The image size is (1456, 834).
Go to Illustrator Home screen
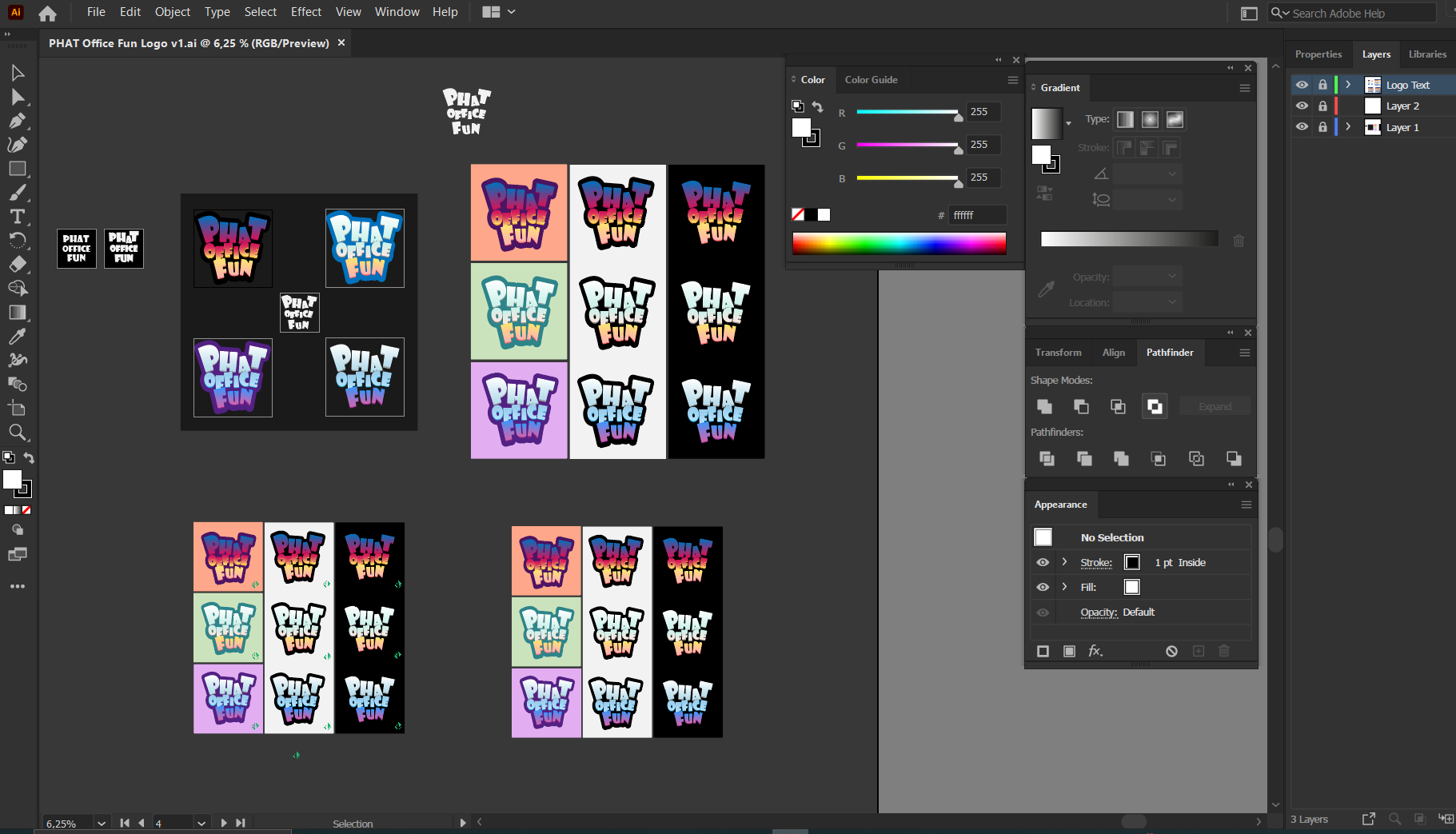point(47,13)
